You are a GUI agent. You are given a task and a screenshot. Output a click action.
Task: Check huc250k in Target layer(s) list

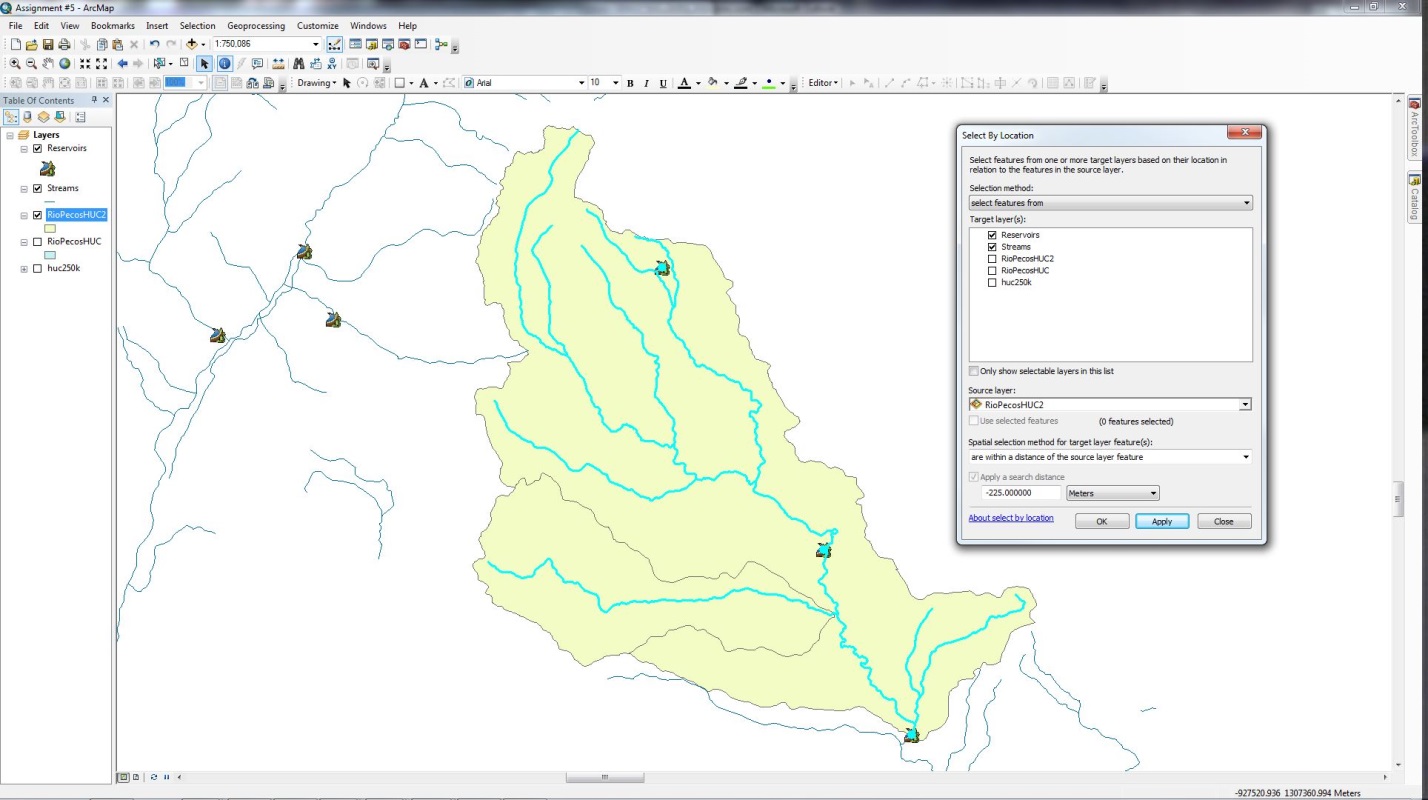click(992, 283)
